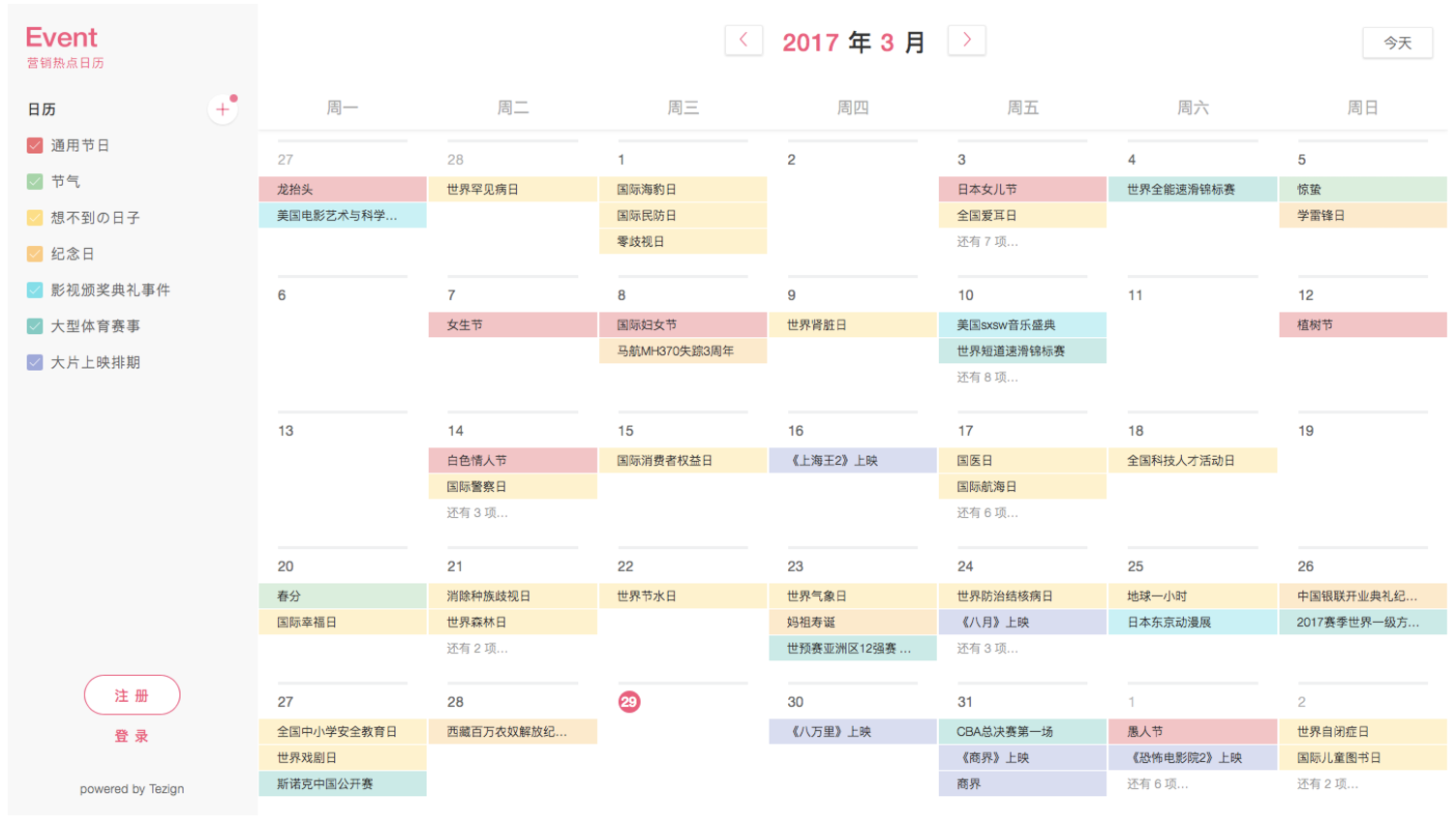Open the 国际妇女节 event
This screenshot has height=825, width=1456.
pos(682,325)
